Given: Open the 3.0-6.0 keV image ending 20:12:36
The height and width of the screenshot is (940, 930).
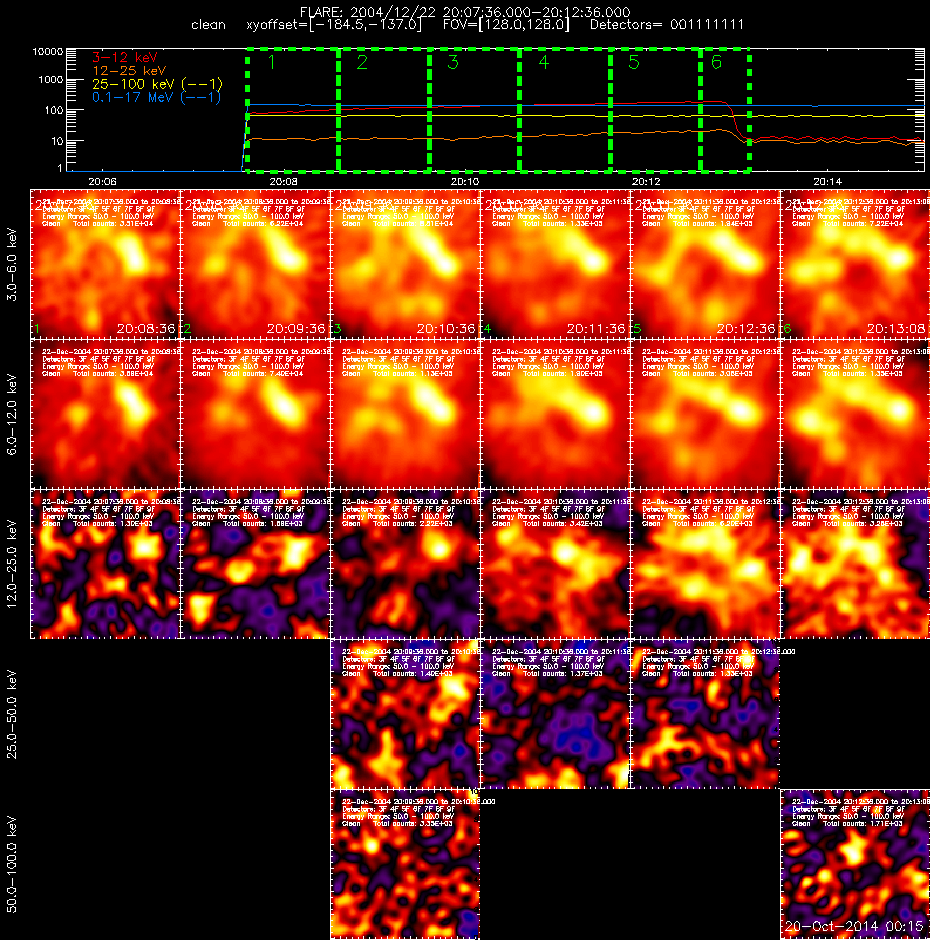Looking at the screenshot, I should [705, 264].
